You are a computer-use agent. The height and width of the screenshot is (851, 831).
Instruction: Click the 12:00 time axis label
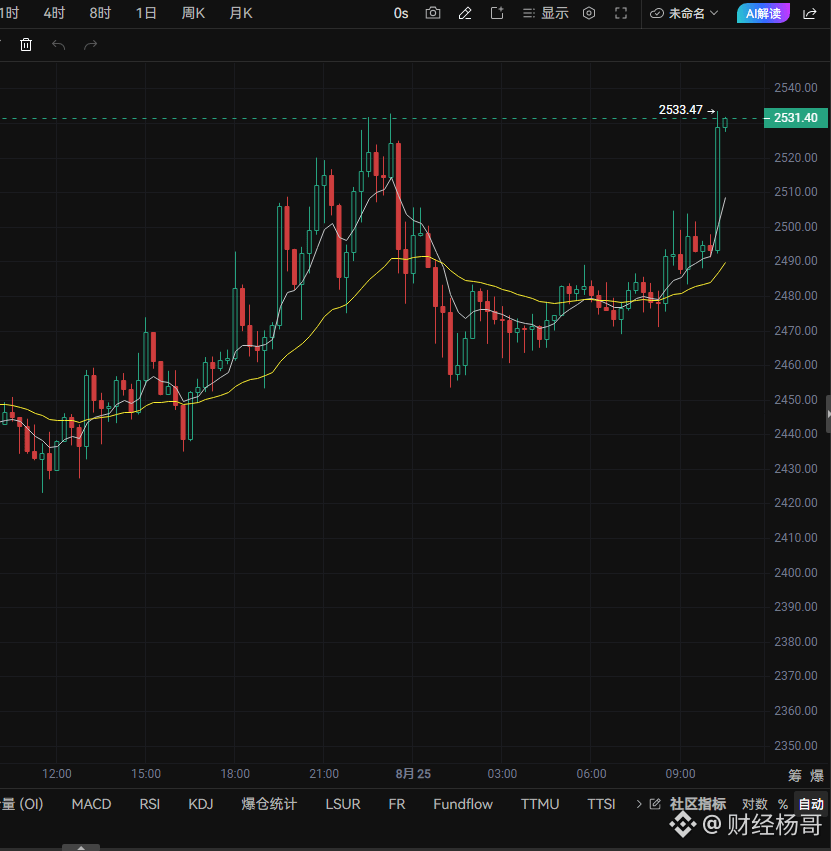57,773
